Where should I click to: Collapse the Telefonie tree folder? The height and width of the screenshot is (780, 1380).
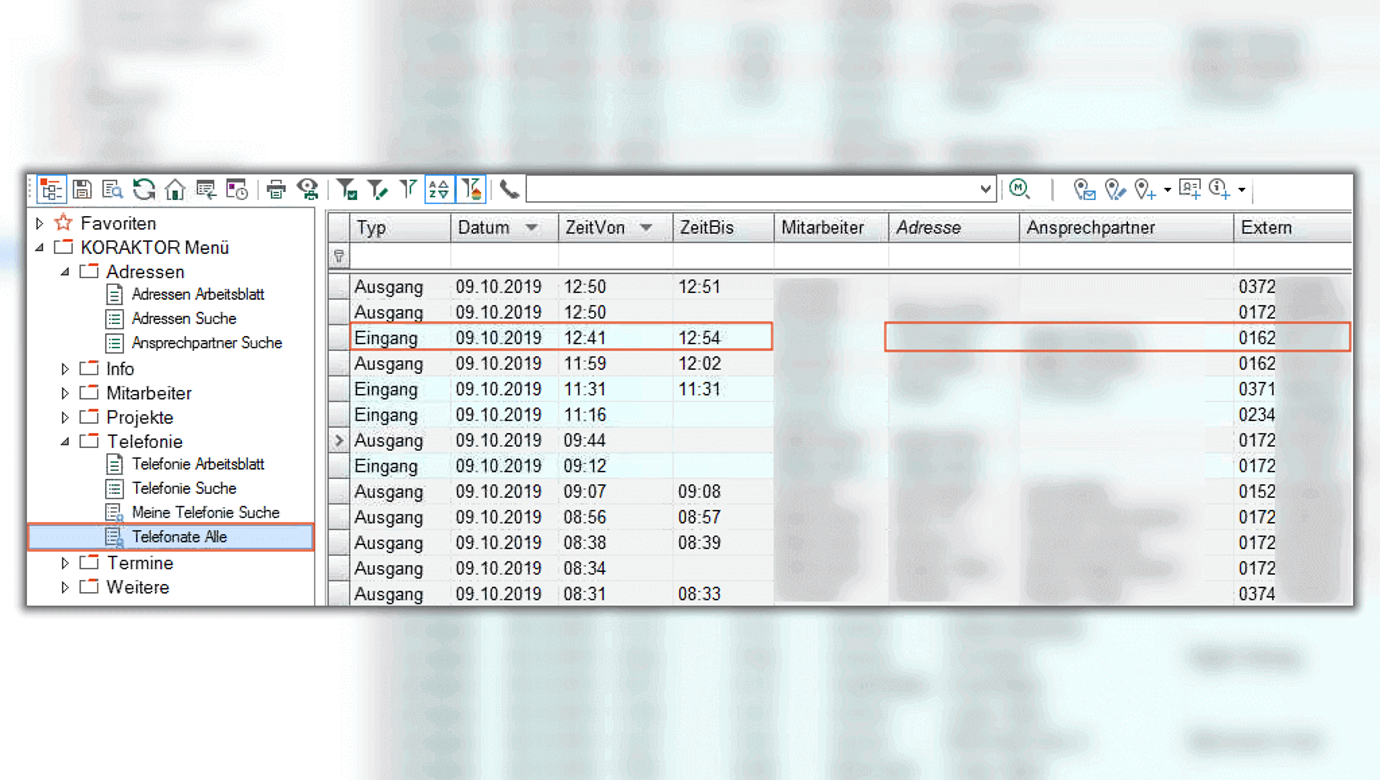point(65,441)
